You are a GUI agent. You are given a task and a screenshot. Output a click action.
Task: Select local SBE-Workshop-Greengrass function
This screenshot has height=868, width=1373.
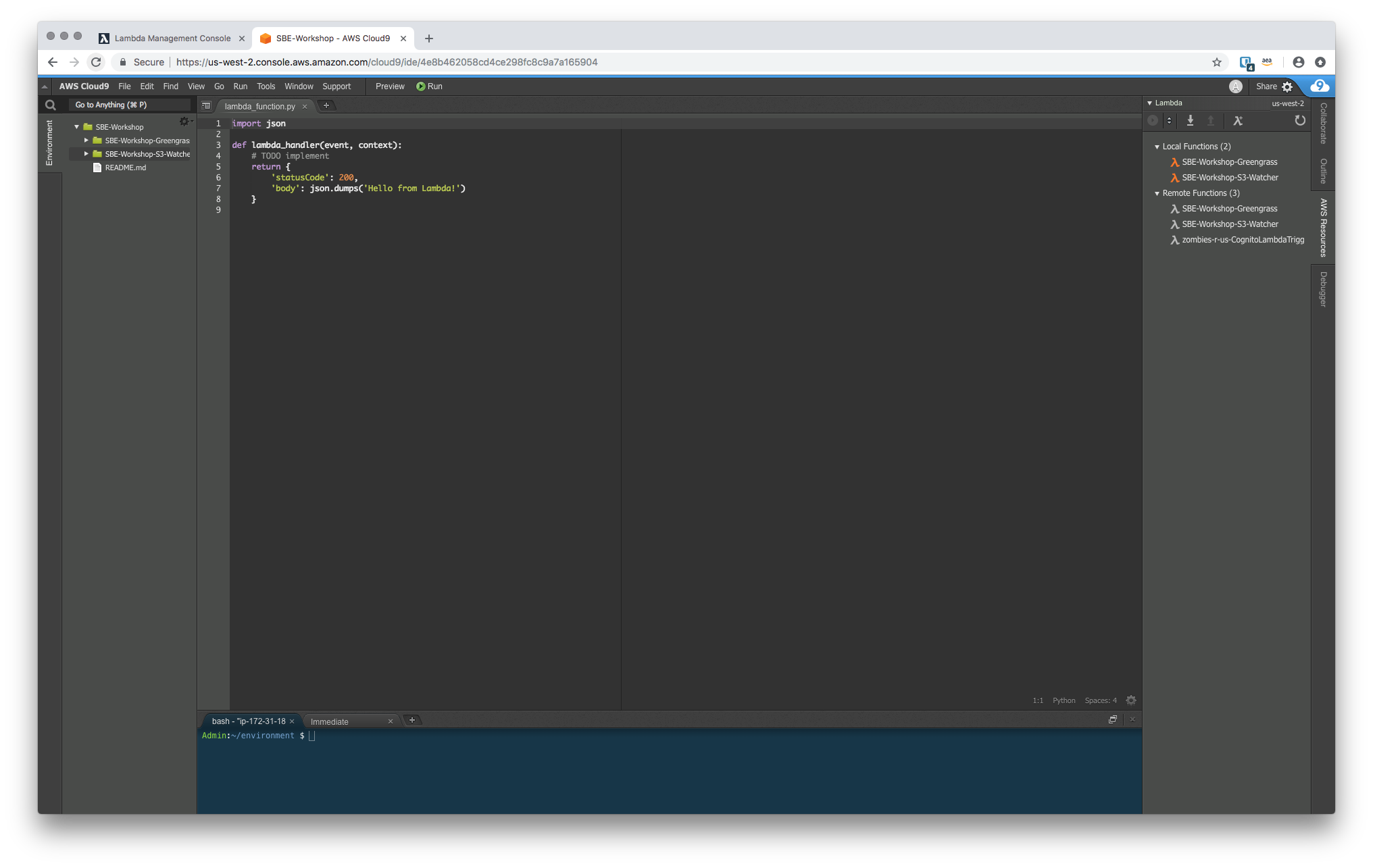tap(1230, 162)
